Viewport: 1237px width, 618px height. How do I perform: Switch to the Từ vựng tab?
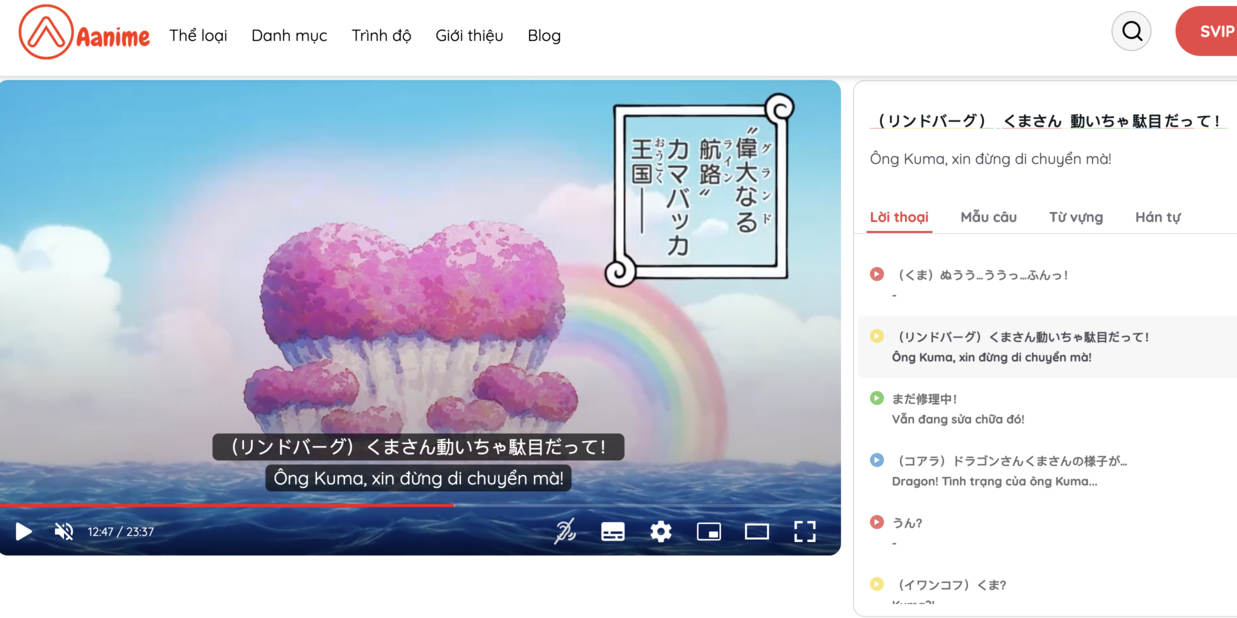(1075, 217)
